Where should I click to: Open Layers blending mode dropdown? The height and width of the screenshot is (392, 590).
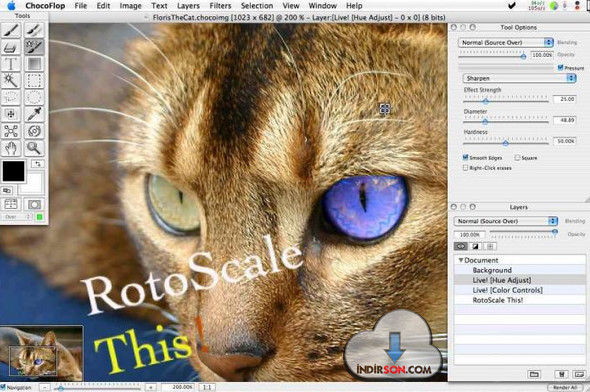coord(506,221)
